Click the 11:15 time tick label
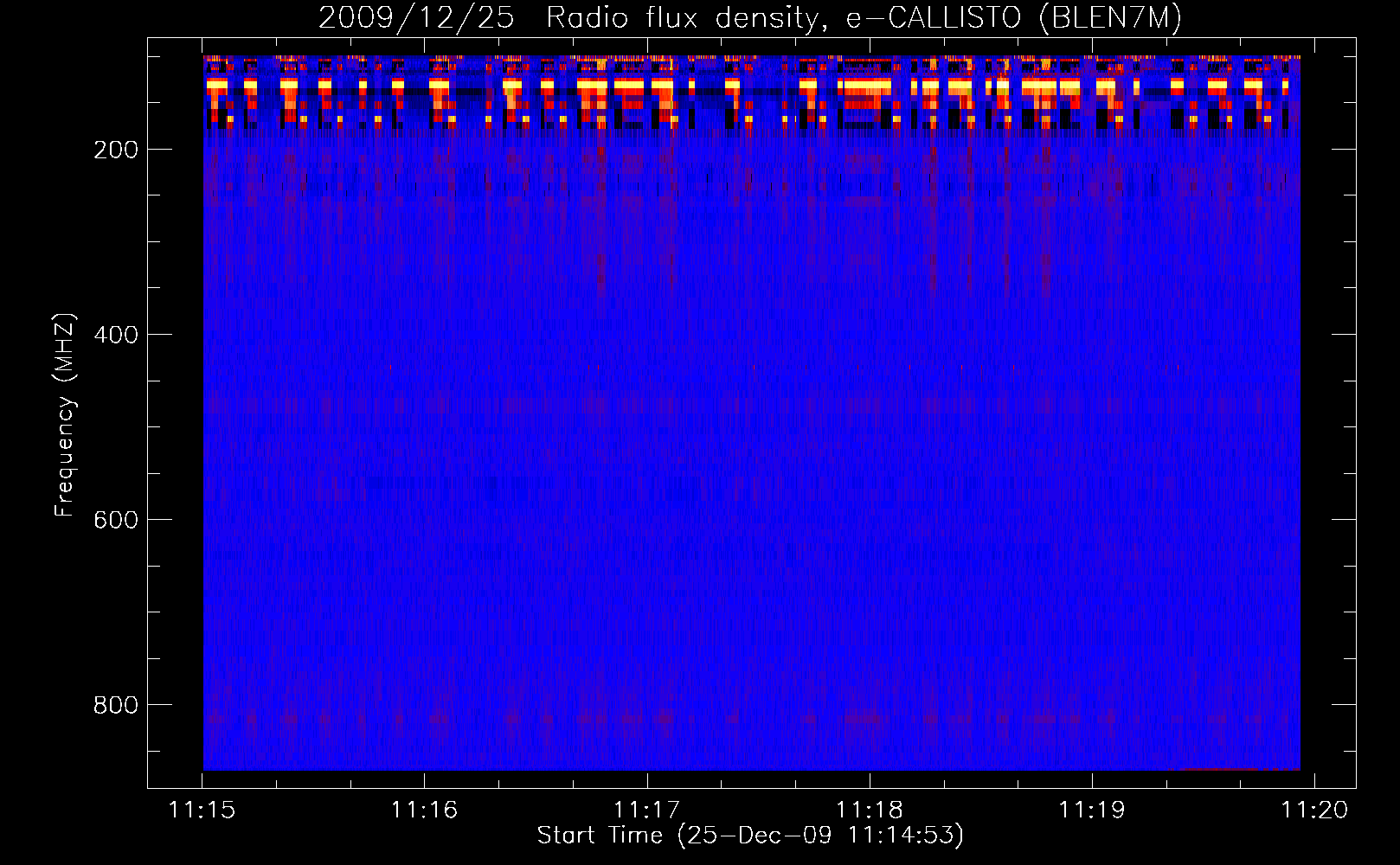Screen dimensions: 1400x865 (202, 810)
